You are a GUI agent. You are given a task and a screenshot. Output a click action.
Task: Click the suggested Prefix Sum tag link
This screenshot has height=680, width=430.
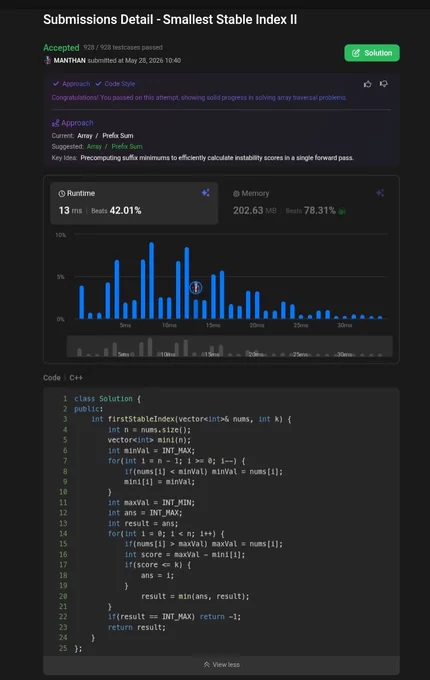click(127, 147)
